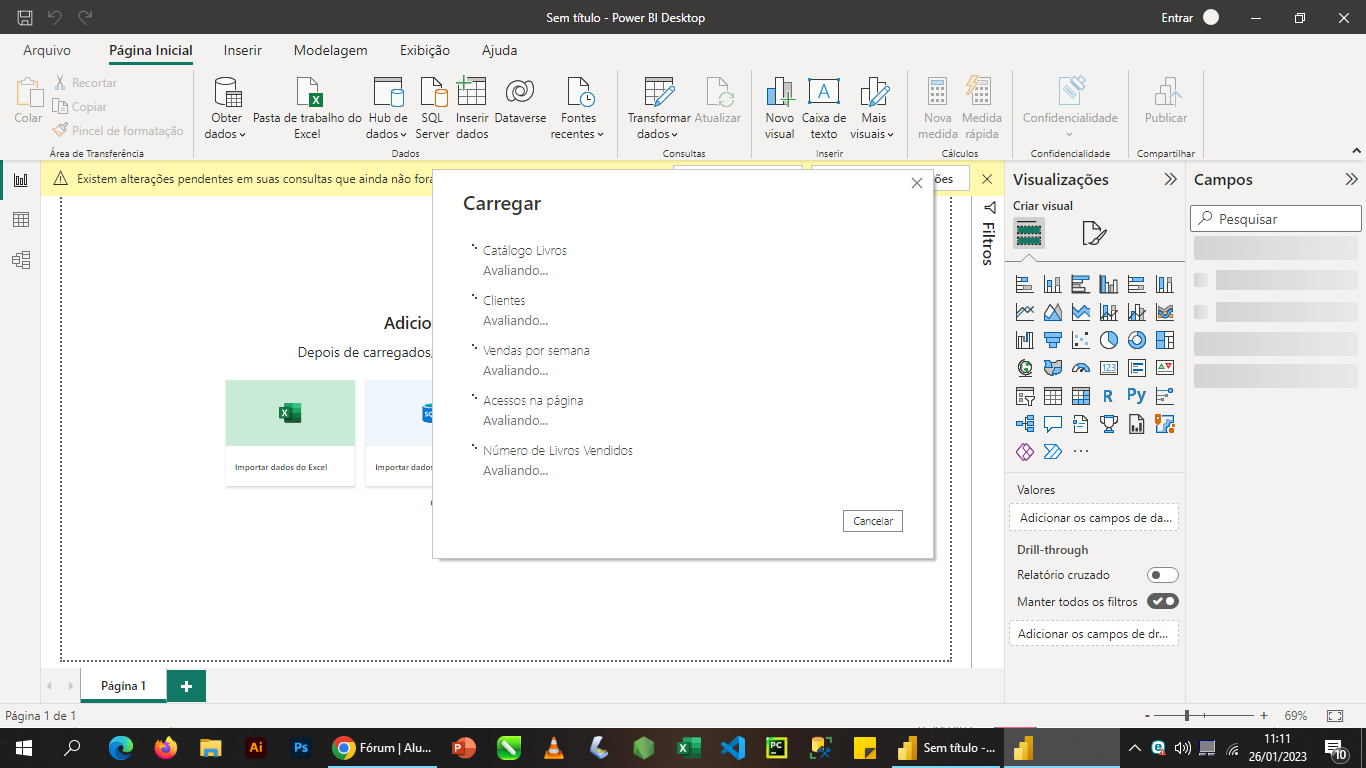Collapse the ribbon with the chevron
Viewport: 1366px width, 768px height.
pyautogui.click(x=1357, y=151)
